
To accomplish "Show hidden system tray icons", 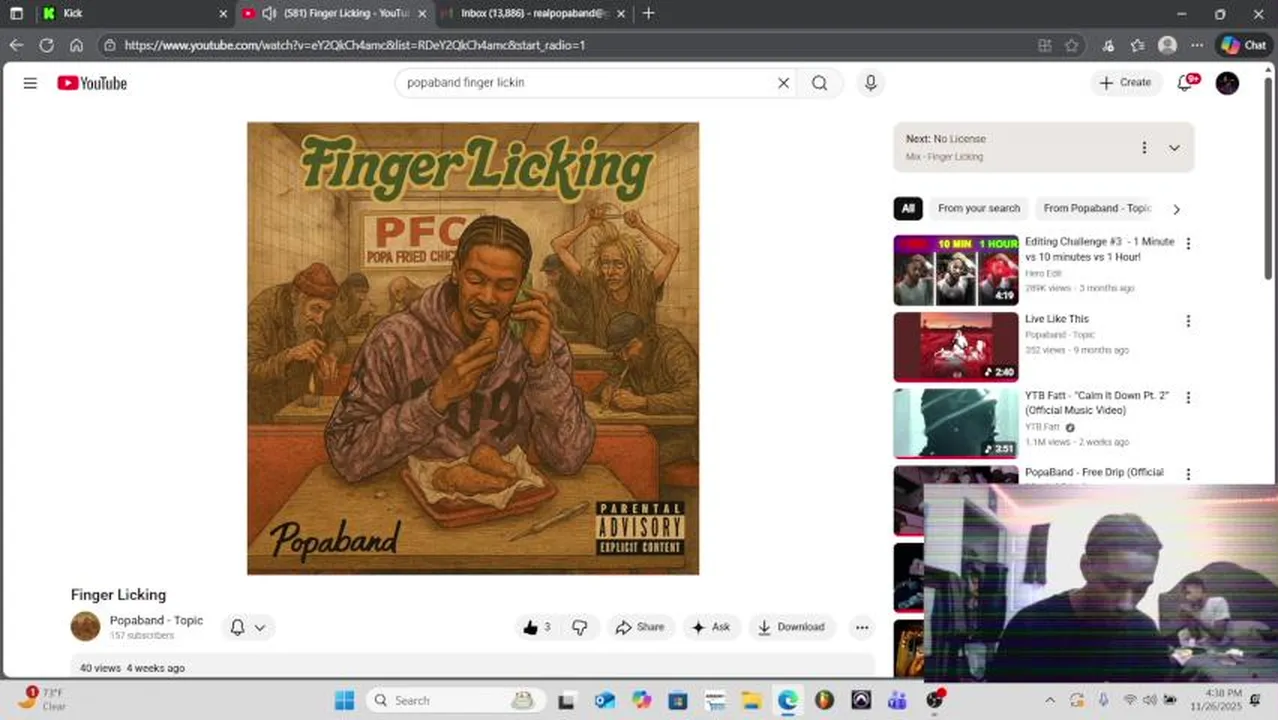I will (1050, 700).
